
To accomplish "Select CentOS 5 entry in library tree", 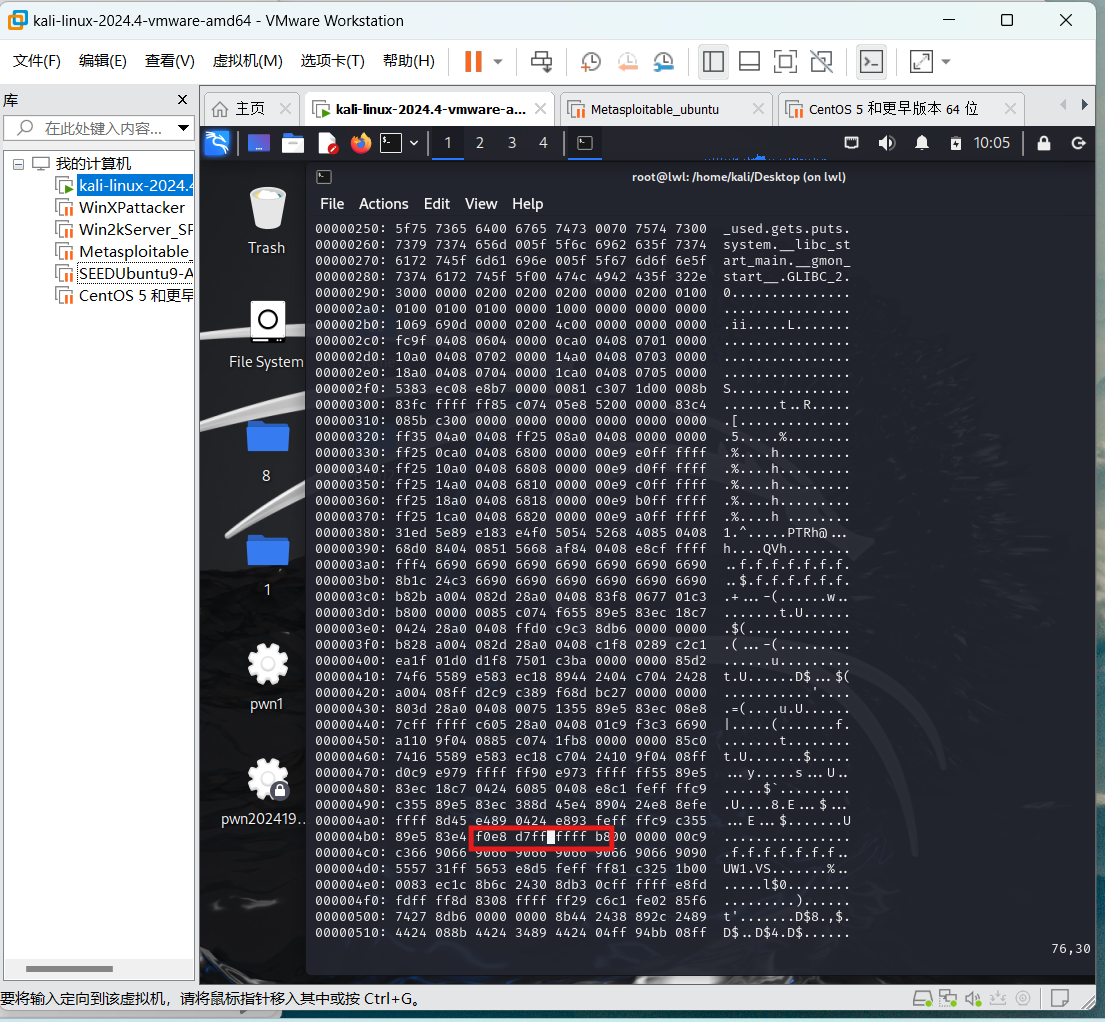I will coord(135,295).
